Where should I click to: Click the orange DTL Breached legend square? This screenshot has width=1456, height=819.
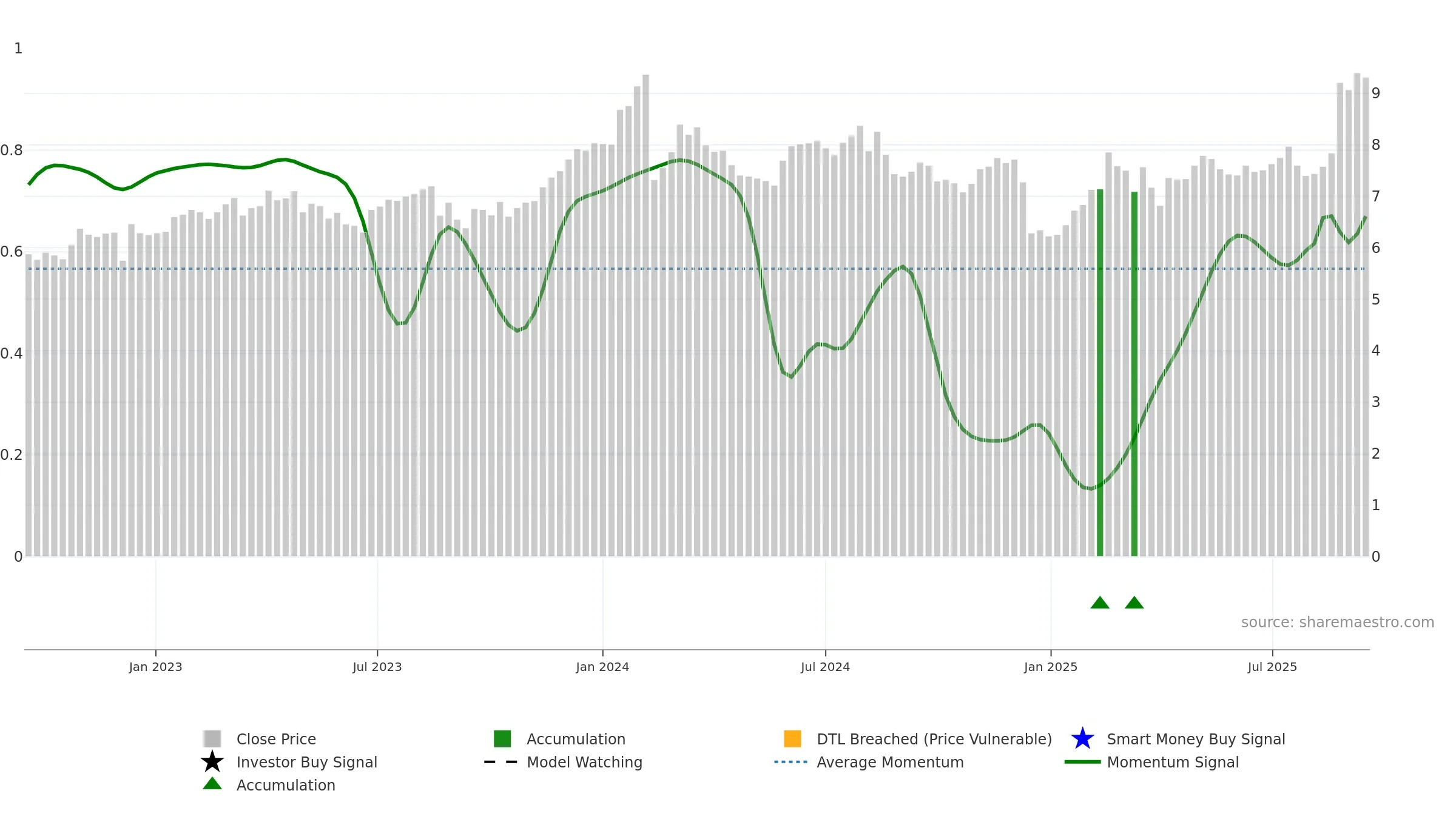(792, 738)
